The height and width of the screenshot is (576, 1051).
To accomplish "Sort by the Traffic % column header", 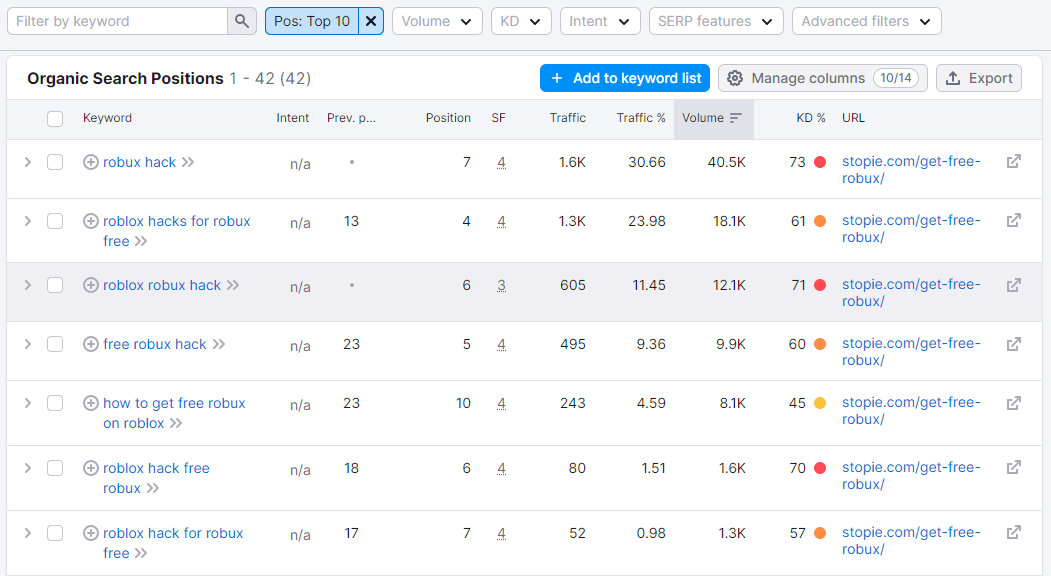I will [x=641, y=118].
